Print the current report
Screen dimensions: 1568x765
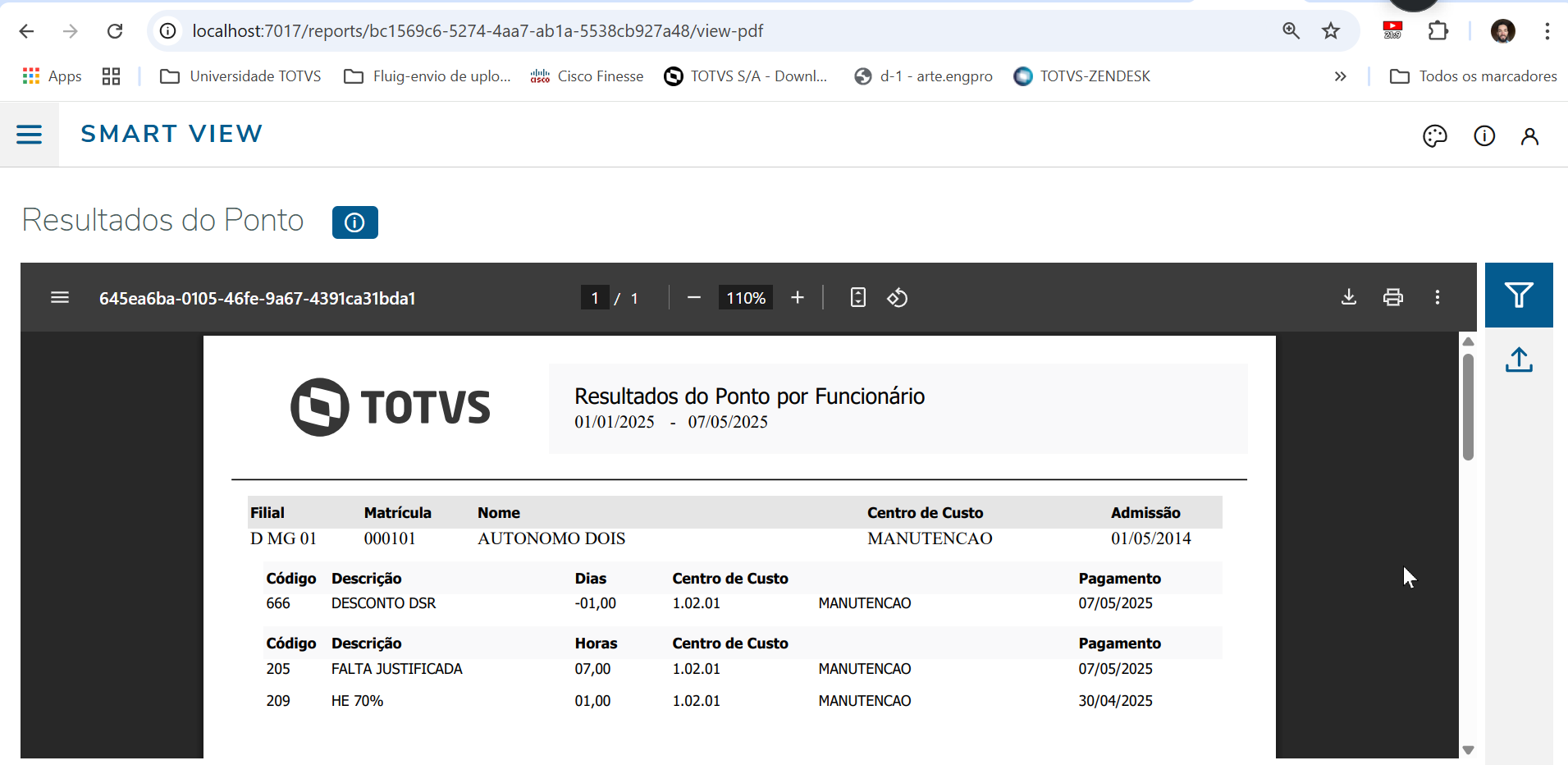click(x=1393, y=297)
